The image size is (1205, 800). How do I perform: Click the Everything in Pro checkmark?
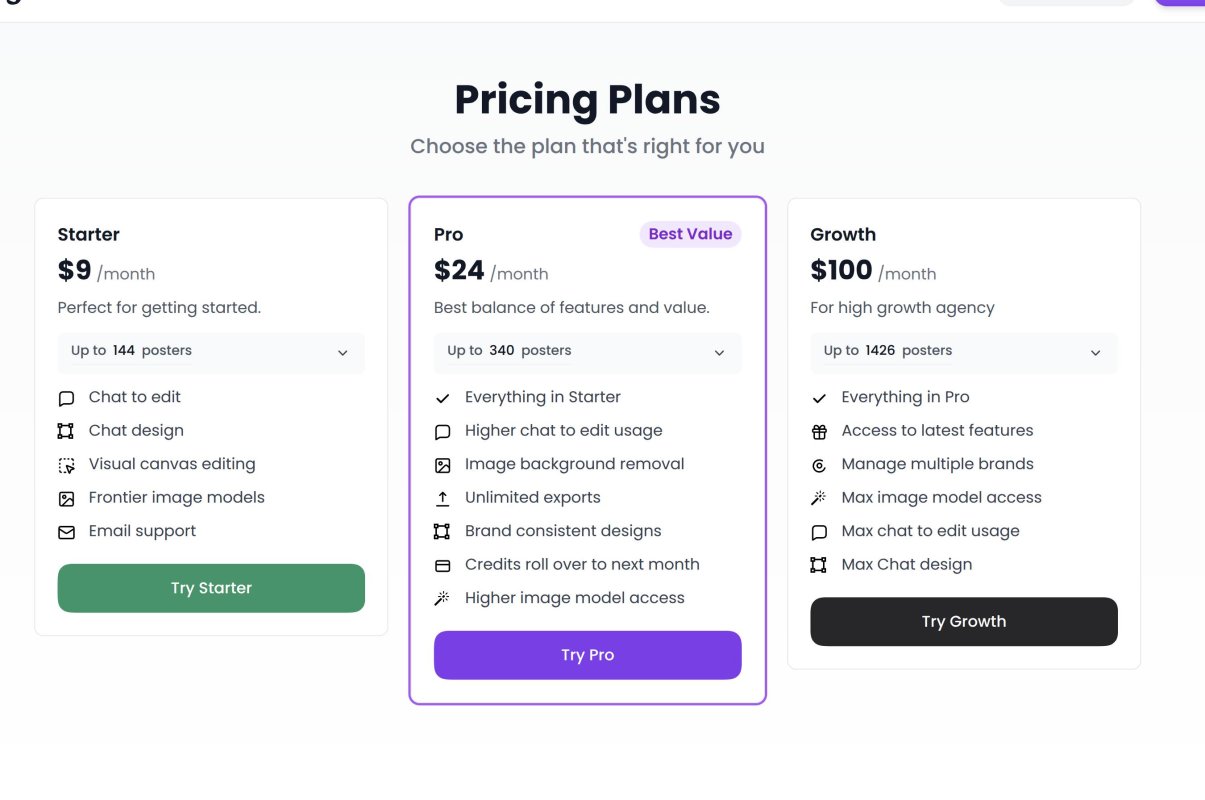819,398
